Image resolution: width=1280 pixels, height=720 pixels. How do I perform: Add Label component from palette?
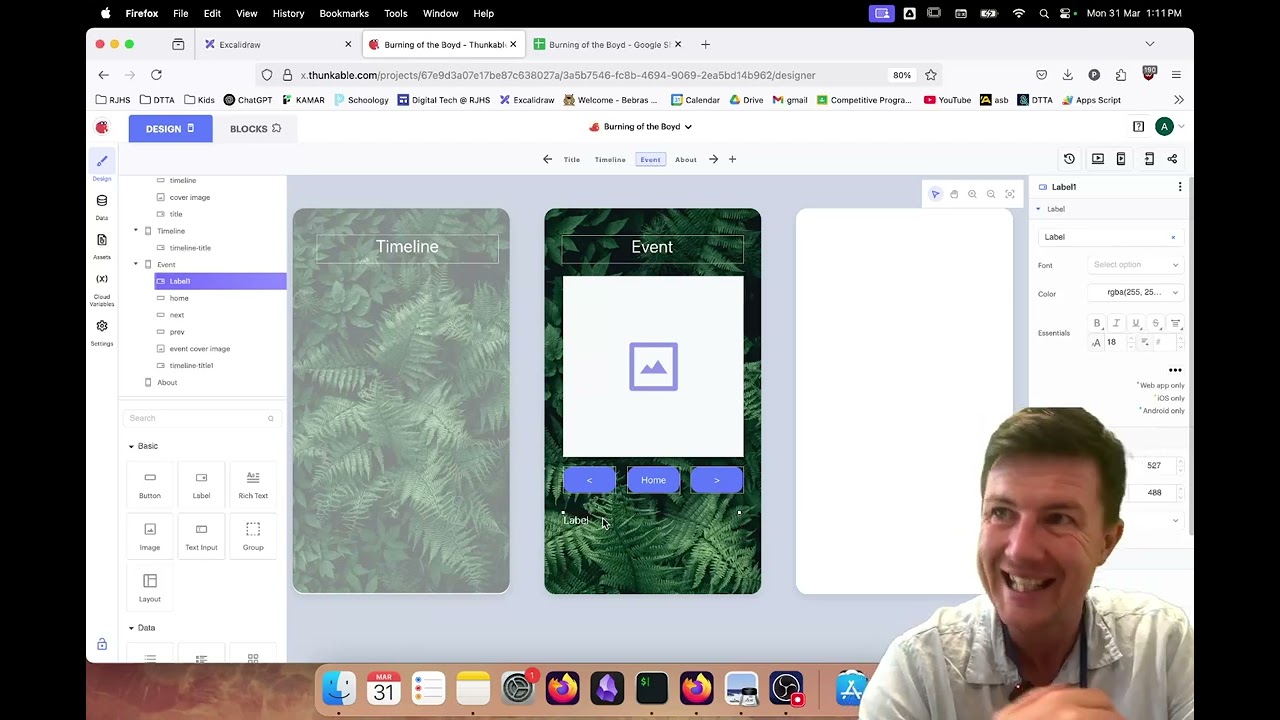201,485
